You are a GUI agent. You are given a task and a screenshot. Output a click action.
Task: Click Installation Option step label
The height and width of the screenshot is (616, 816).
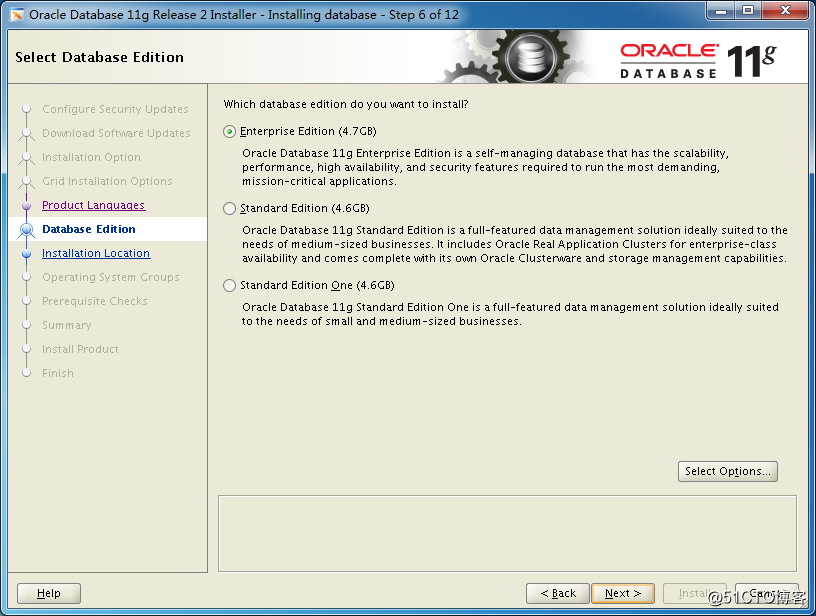[x=92, y=157]
